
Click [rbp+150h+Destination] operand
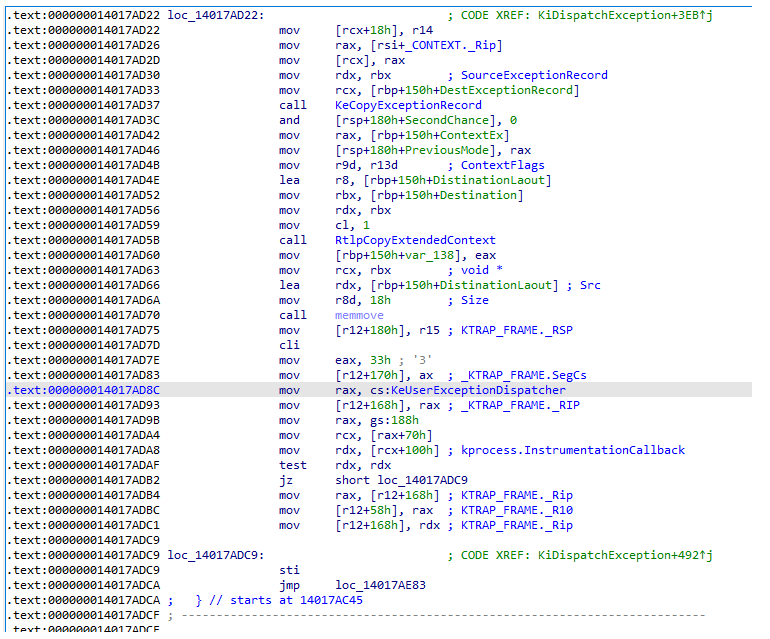[446, 195]
